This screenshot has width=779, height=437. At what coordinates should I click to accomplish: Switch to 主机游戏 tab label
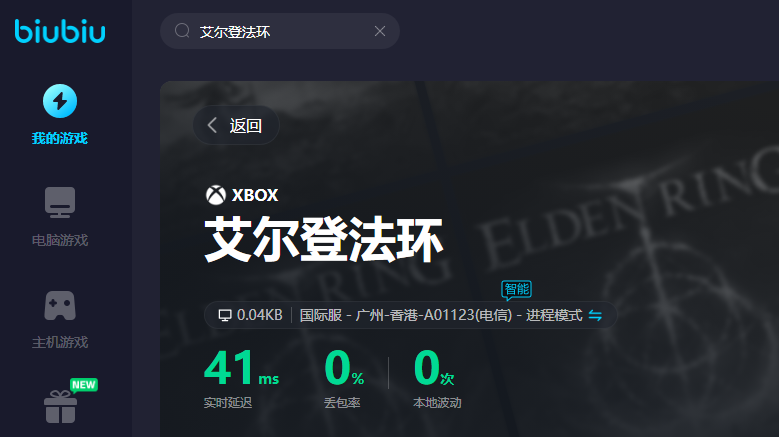(x=60, y=342)
